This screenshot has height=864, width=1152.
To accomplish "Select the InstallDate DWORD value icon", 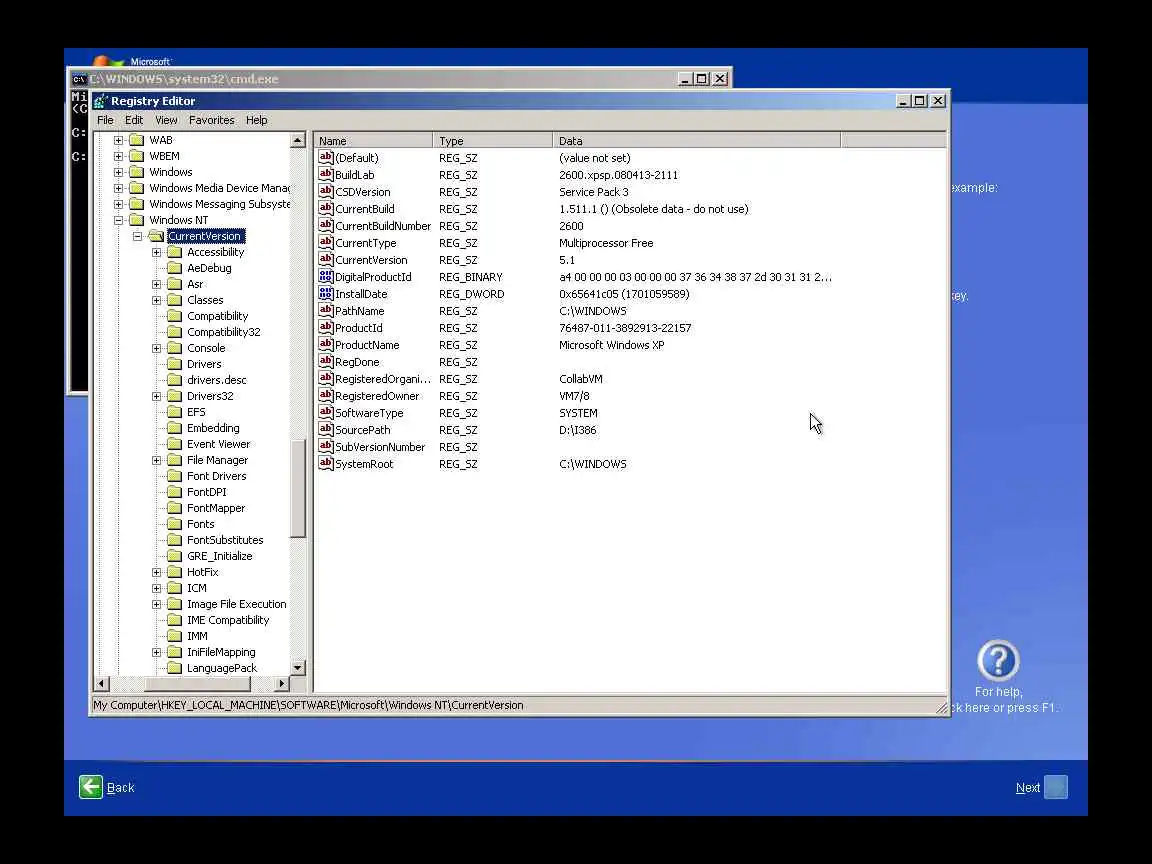I will point(325,293).
